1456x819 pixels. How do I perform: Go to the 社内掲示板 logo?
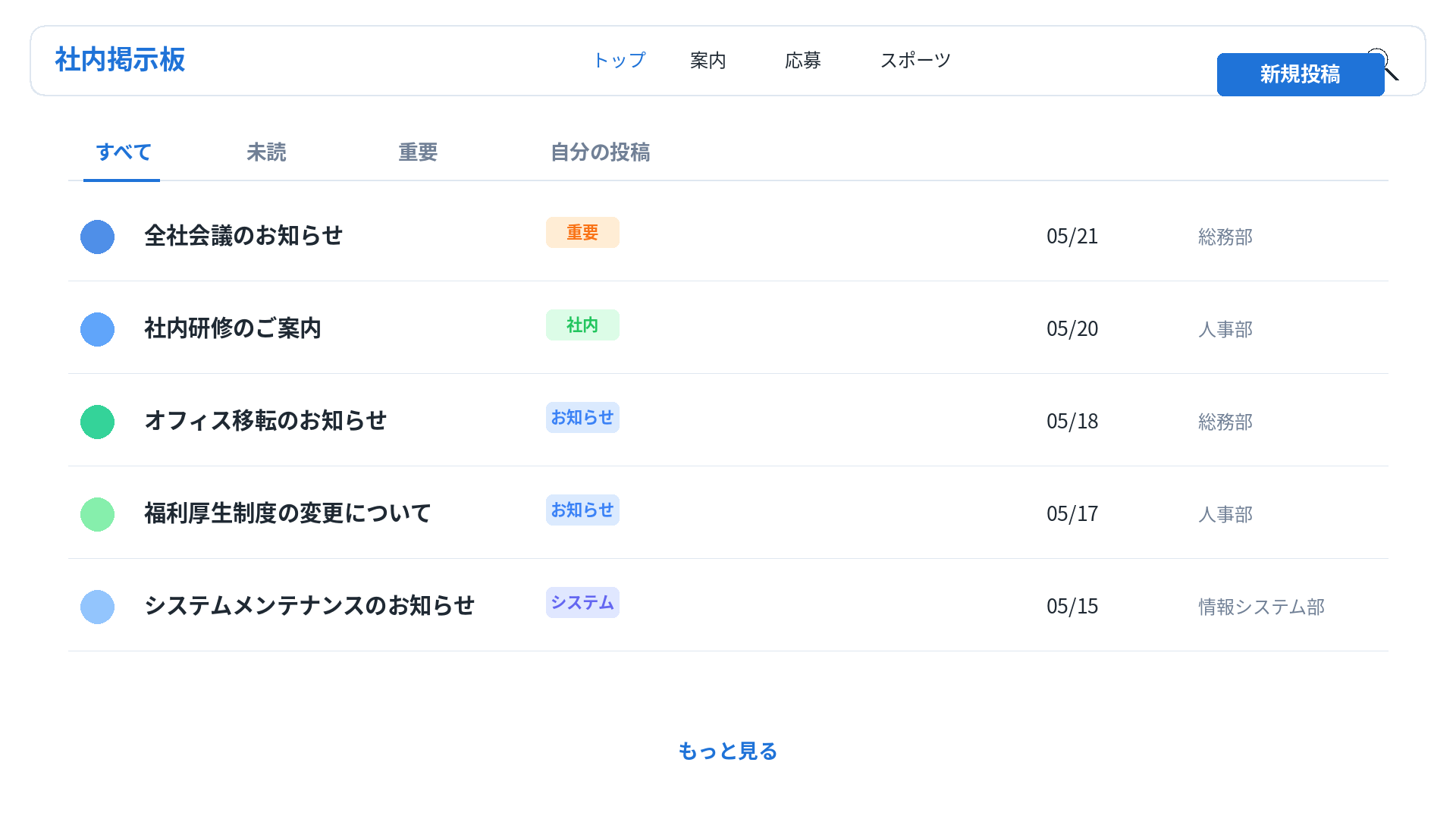coord(120,59)
